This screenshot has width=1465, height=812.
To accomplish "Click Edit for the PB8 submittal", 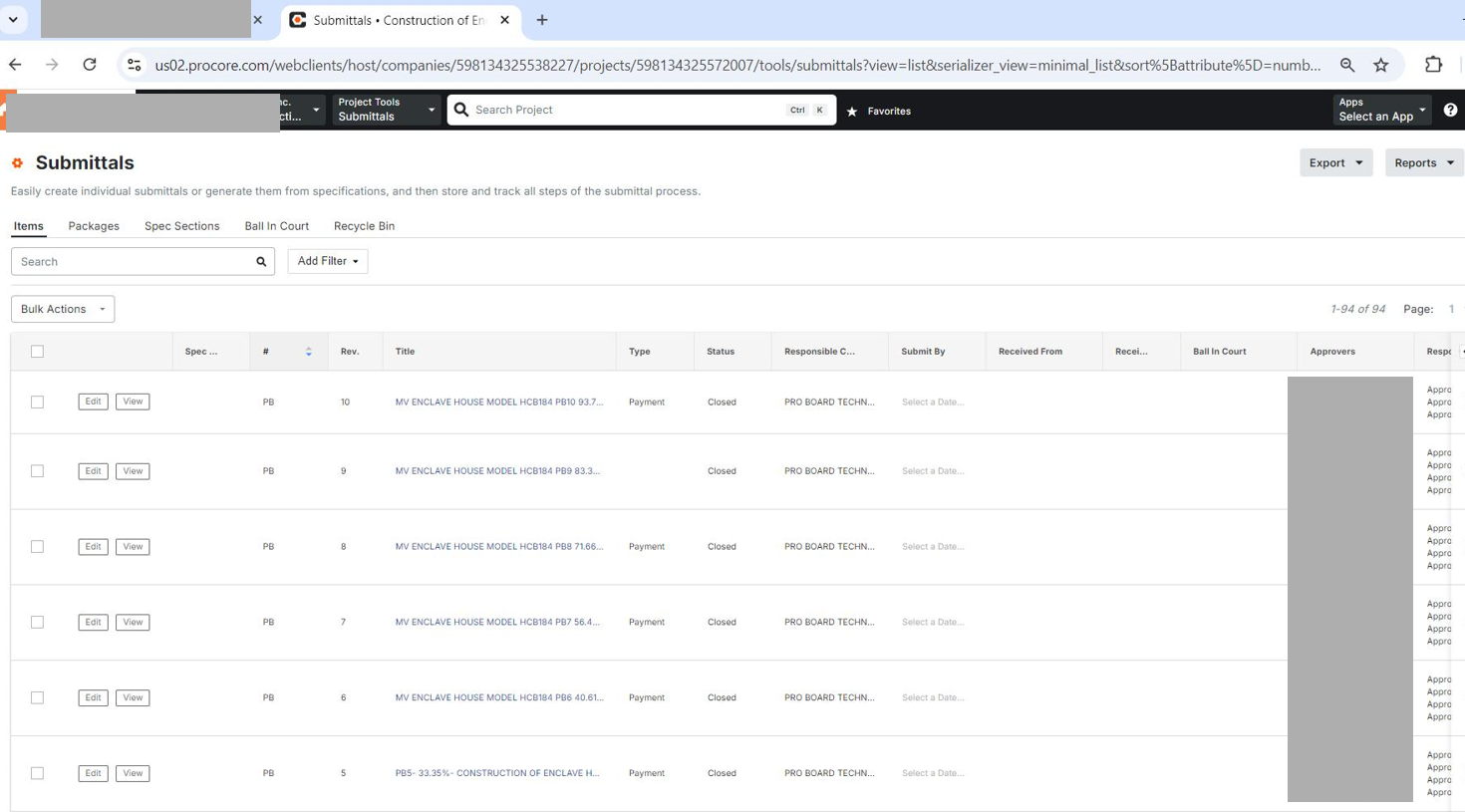I will 93,547.
